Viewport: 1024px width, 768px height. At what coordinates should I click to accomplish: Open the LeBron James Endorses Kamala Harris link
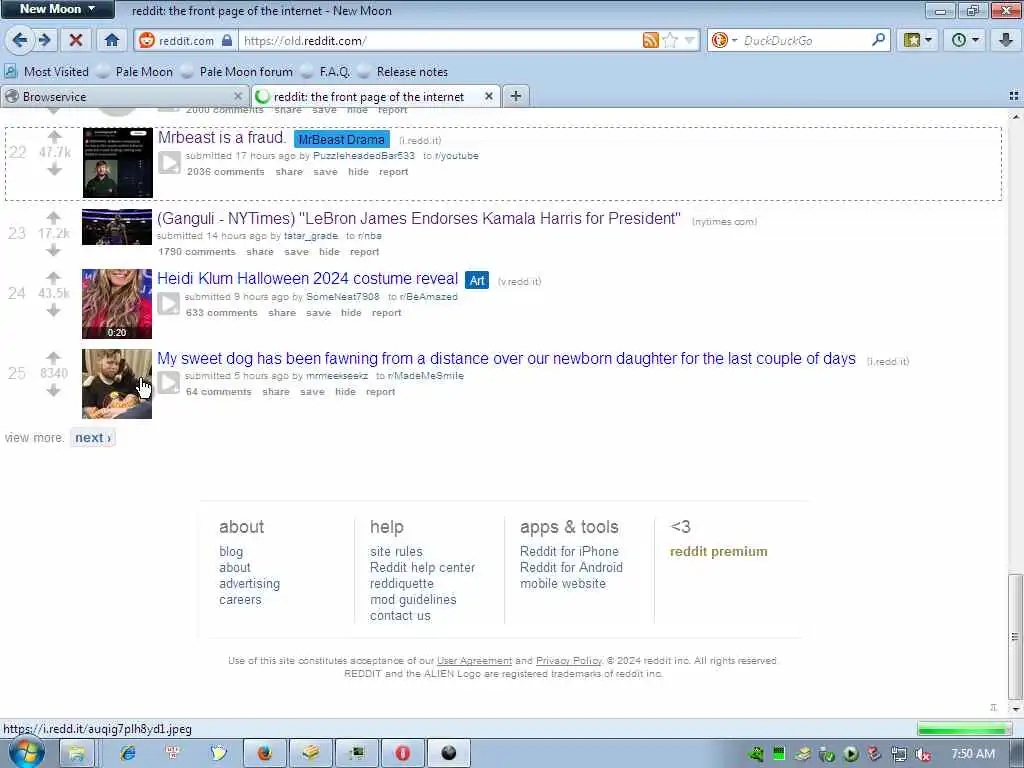pos(419,218)
